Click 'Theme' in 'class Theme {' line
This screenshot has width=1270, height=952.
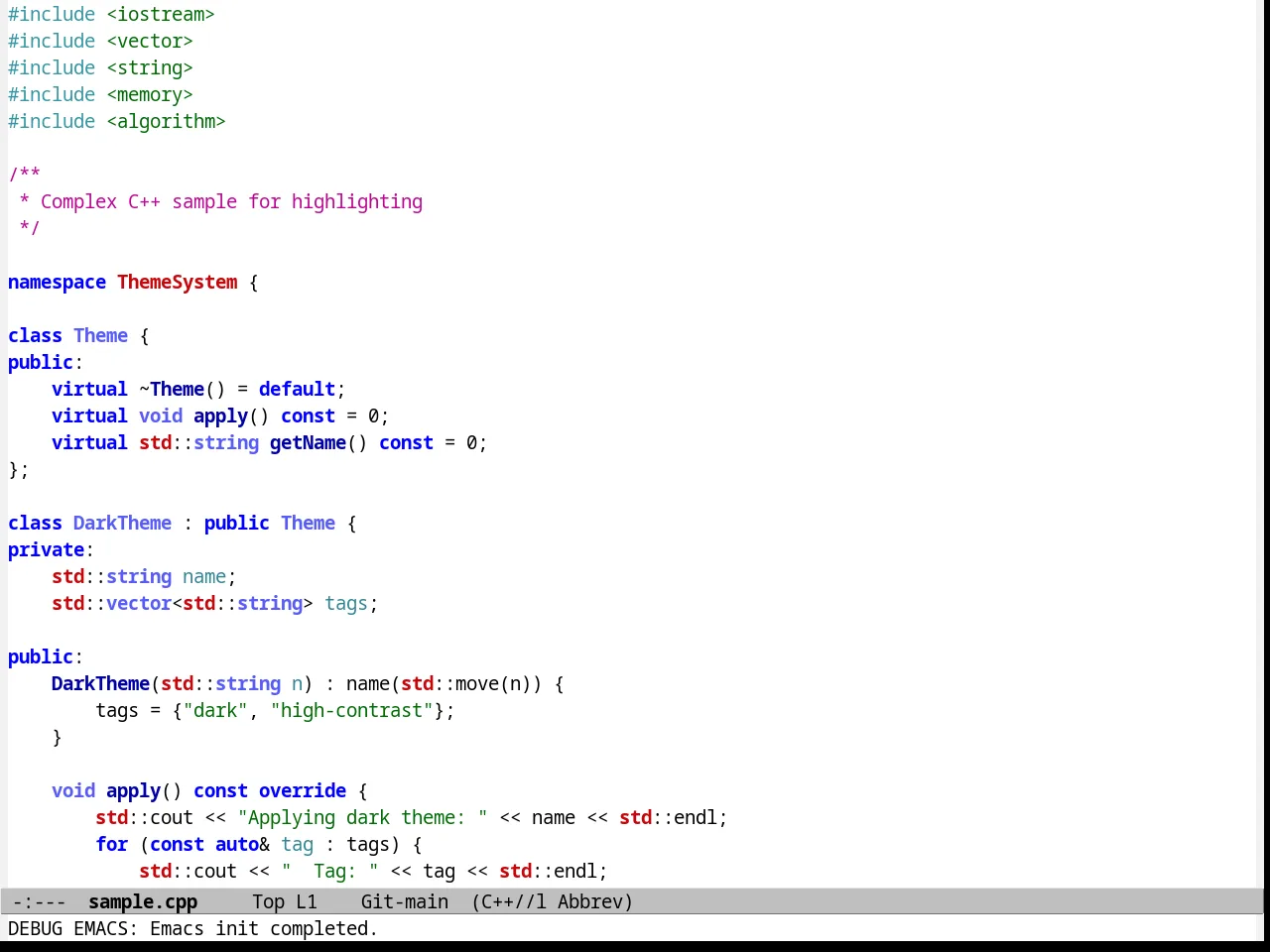coord(101,335)
